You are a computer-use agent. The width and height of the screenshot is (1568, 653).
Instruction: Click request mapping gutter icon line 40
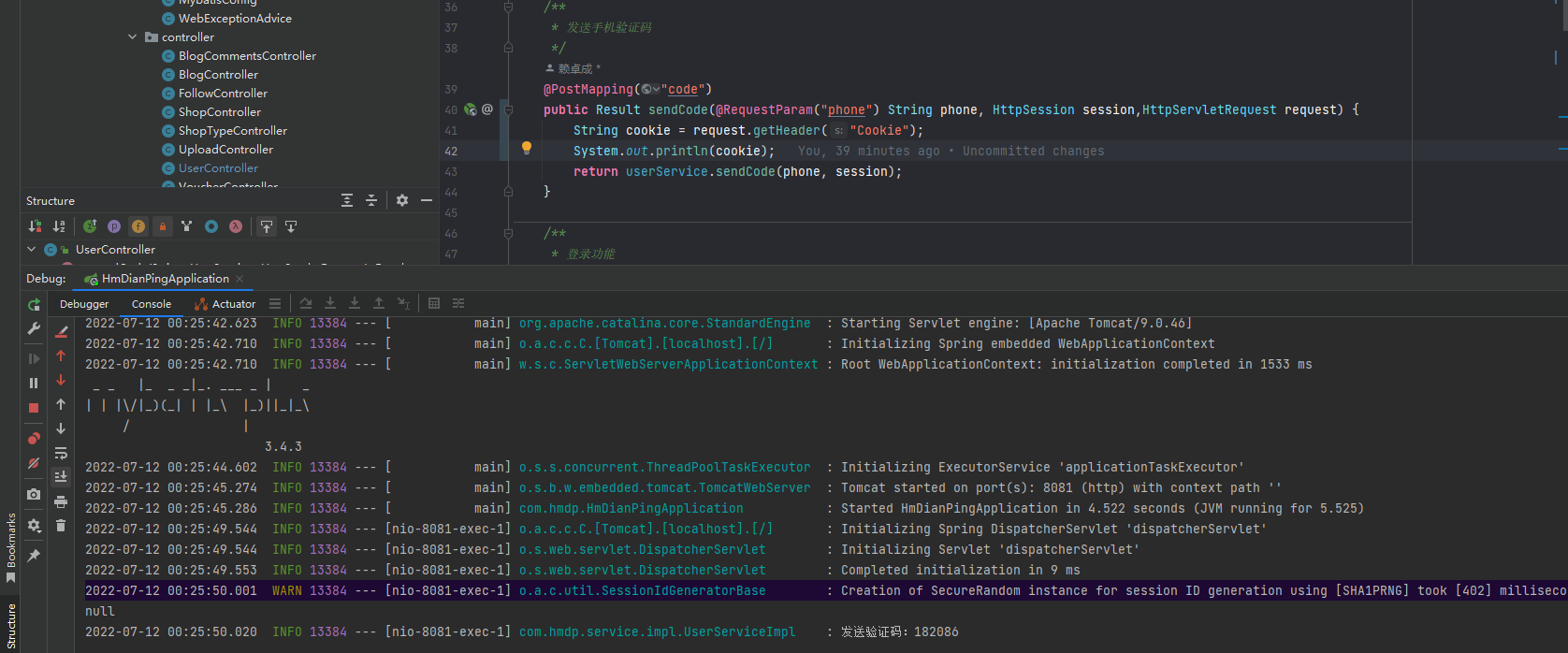(471, 109)
